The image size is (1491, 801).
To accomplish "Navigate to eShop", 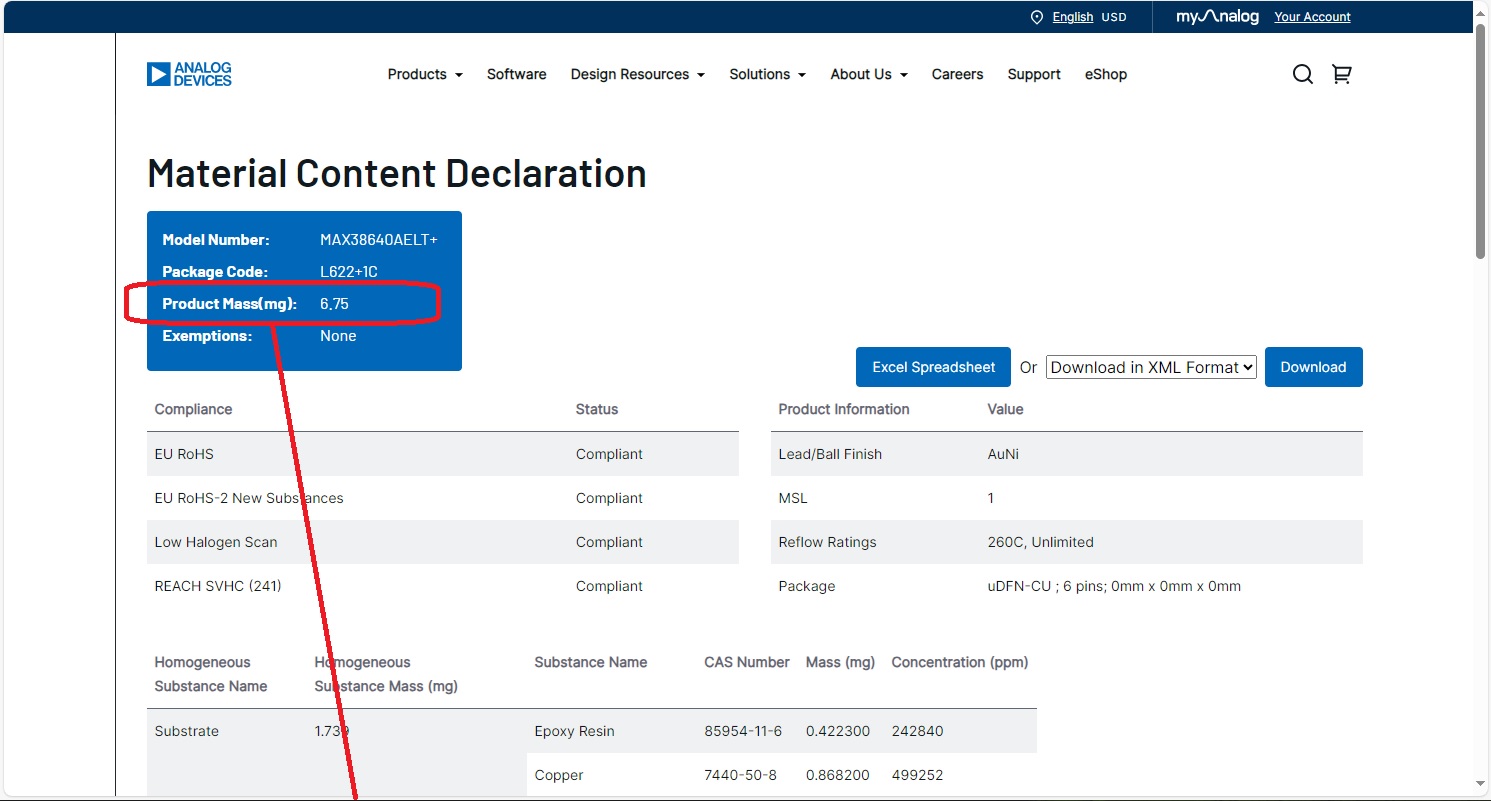I will 1106,74.
